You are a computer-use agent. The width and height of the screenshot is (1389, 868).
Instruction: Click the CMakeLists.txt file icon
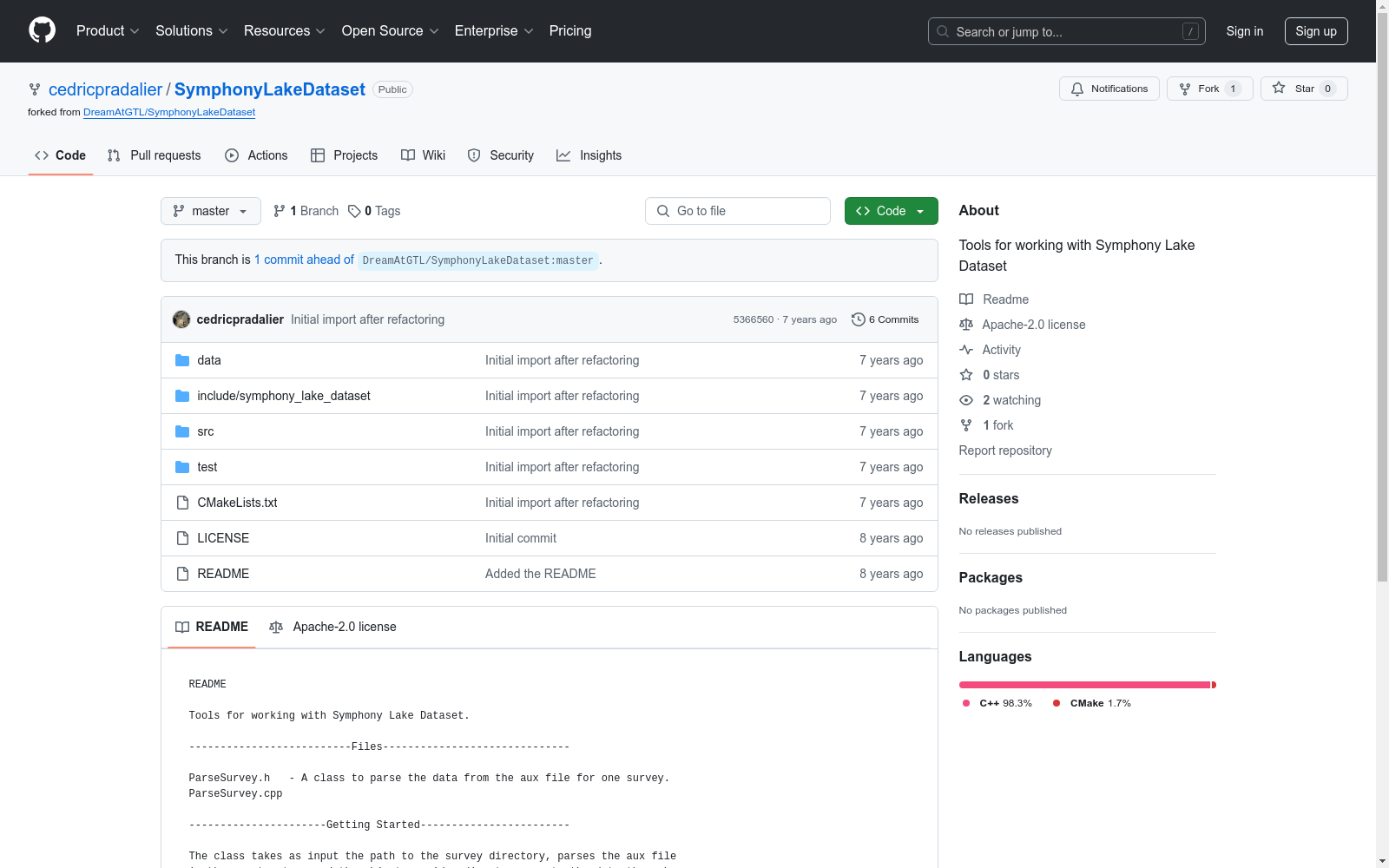coord(182,503)
